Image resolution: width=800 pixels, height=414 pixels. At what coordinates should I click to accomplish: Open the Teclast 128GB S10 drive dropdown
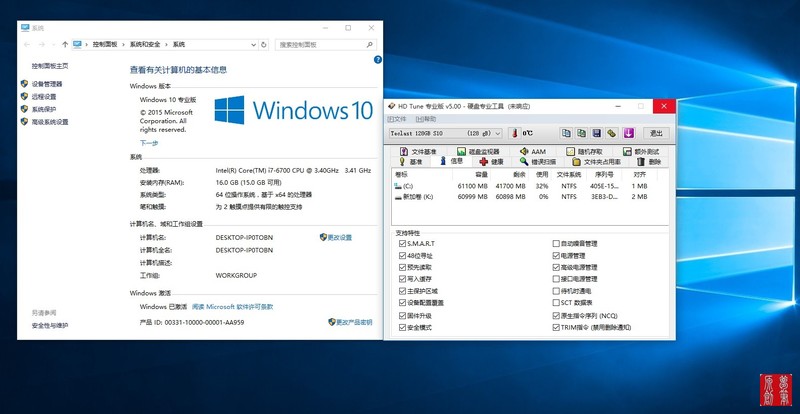pos(445,133)
